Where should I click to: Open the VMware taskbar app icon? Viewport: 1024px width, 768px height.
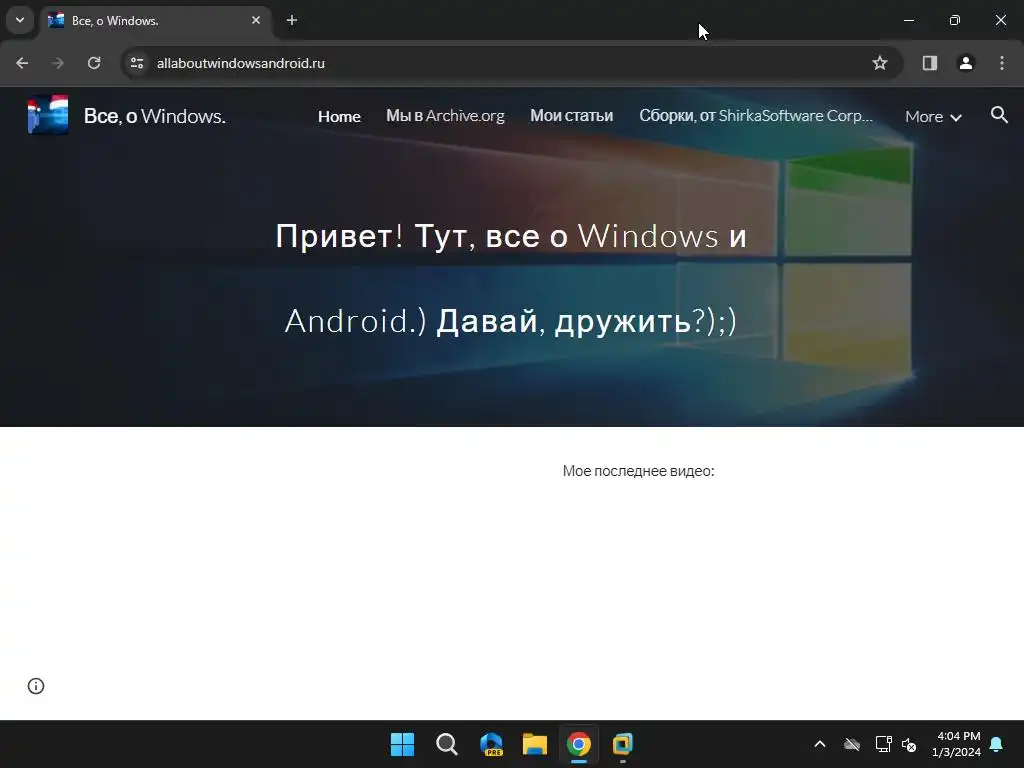[x=622, y=744]
